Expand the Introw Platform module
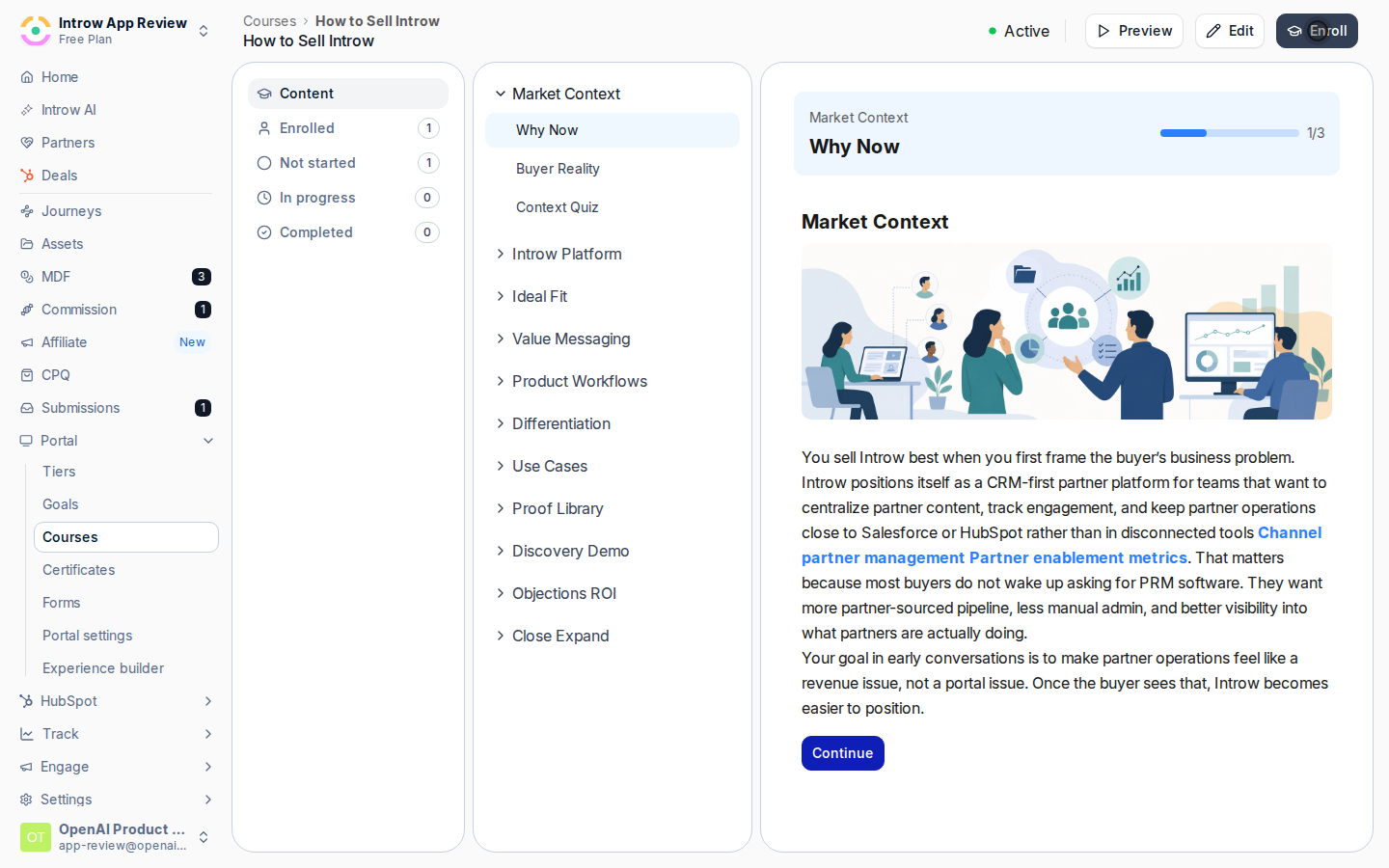The image size is (1389, 868). (501, 254)
